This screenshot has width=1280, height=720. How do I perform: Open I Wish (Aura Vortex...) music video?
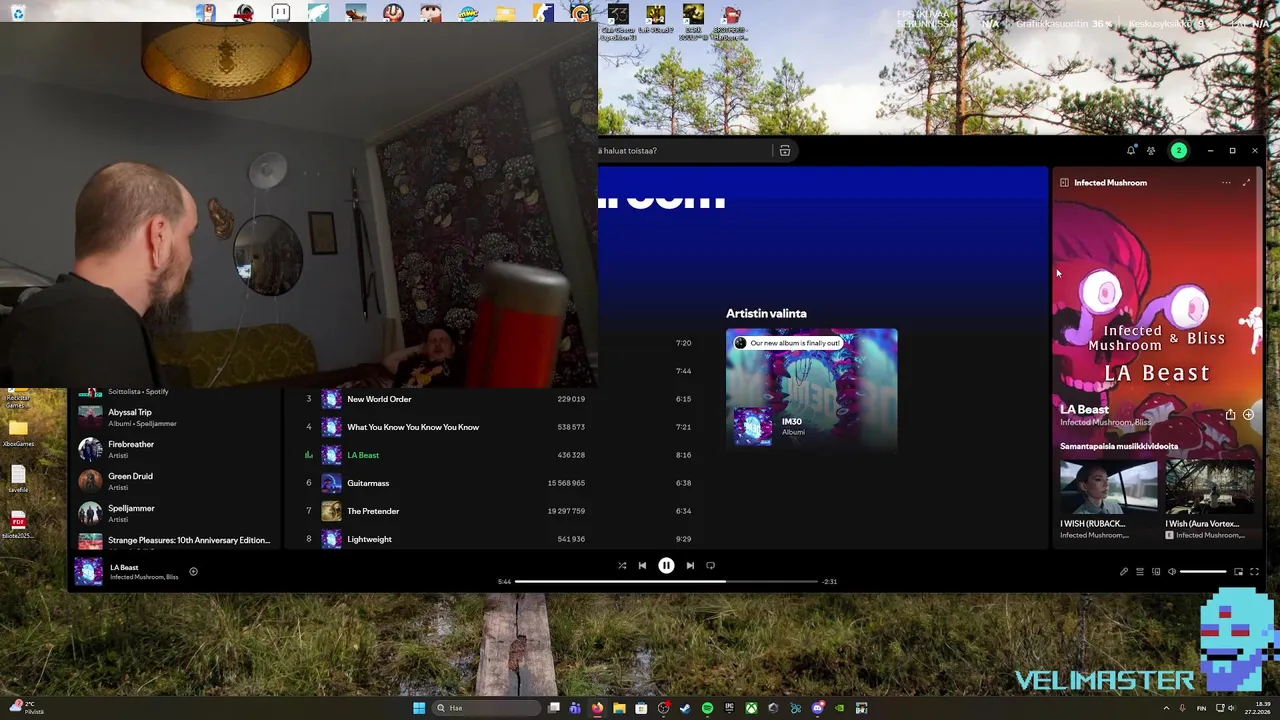1210,500
